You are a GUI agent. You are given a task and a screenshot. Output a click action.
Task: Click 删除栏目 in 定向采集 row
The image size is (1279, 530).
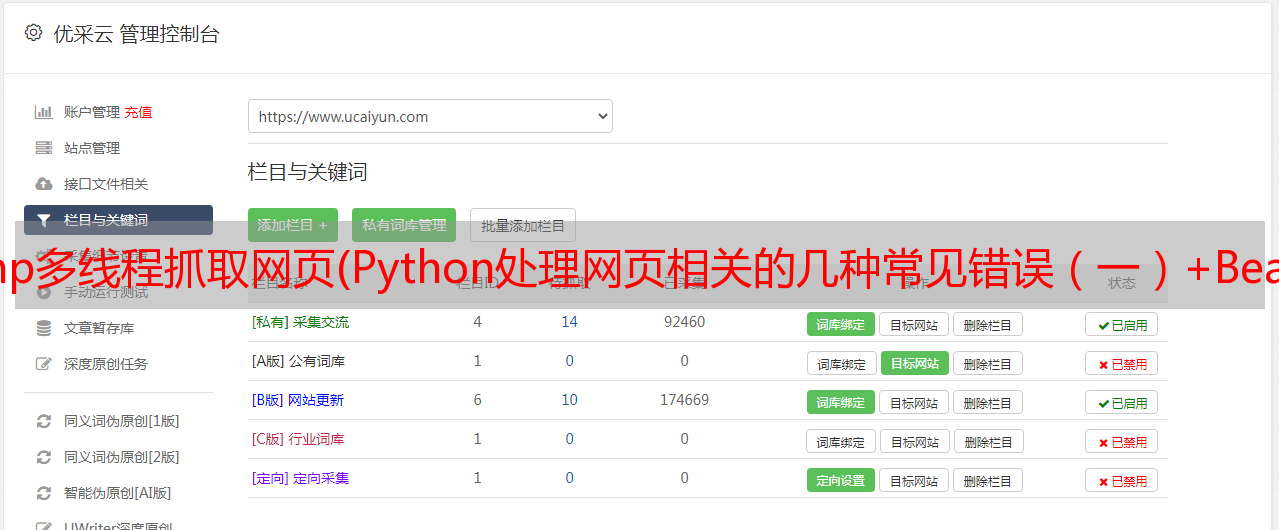(988, 480)
